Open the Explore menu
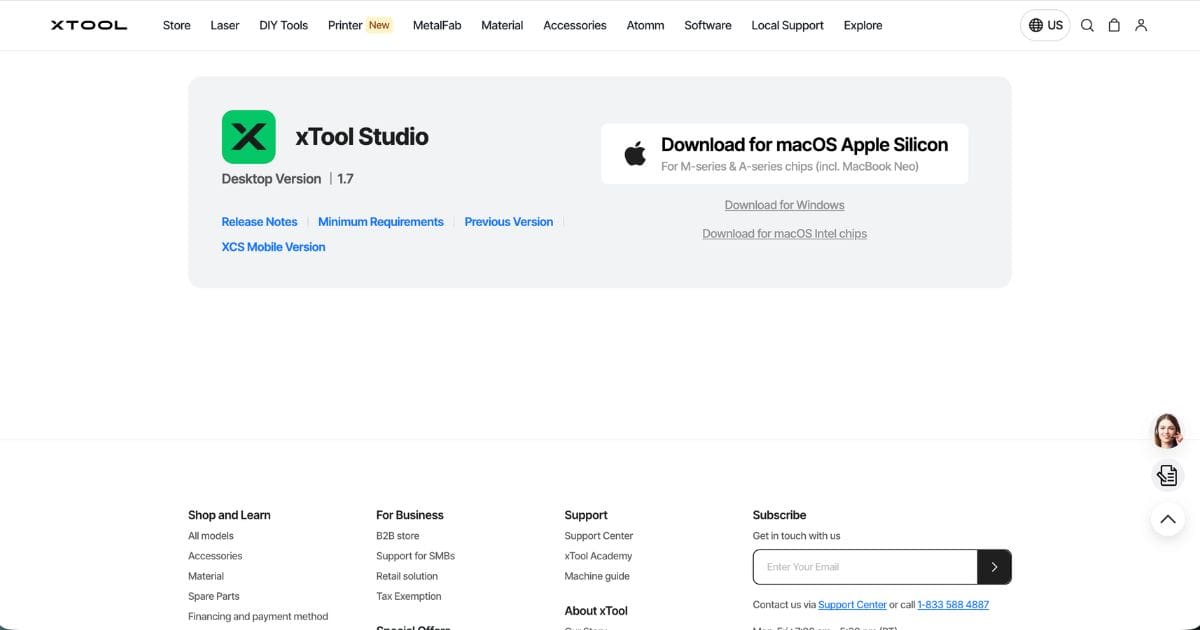This screenshot has width=1200, height=630. [863, 25]
